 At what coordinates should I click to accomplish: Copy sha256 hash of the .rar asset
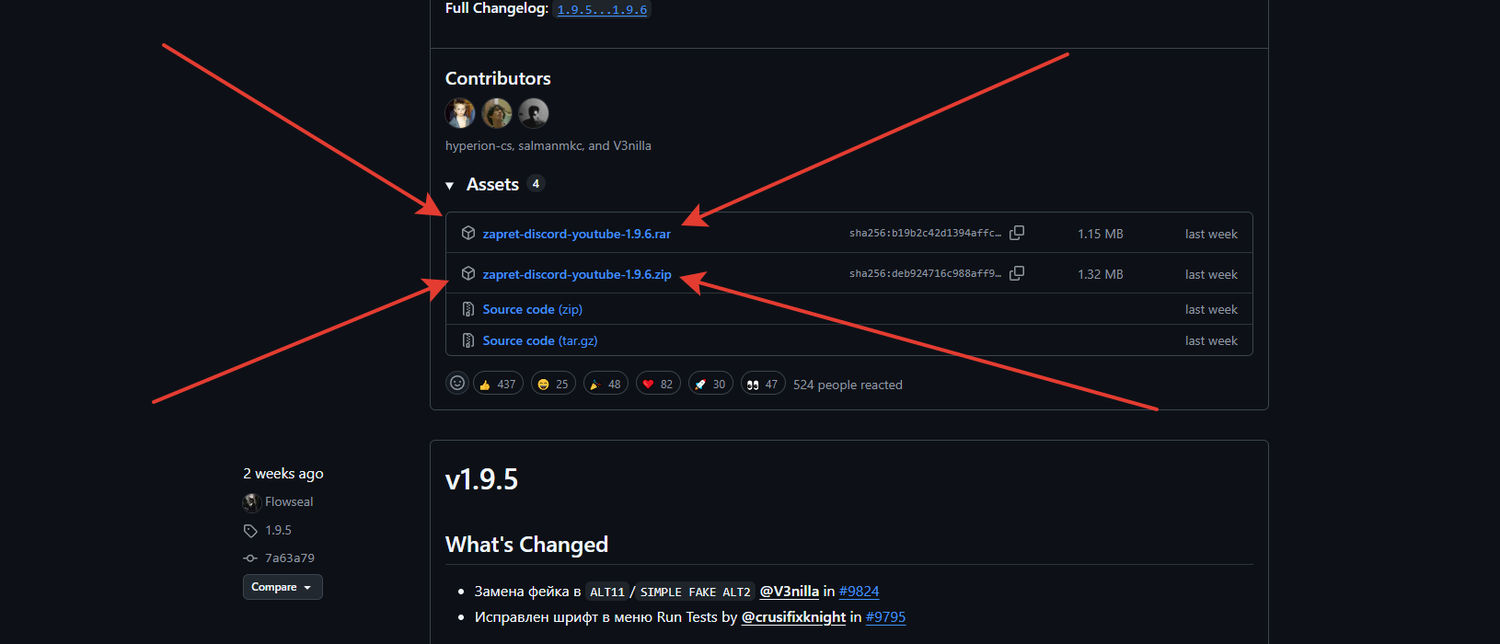[1017, 233]
